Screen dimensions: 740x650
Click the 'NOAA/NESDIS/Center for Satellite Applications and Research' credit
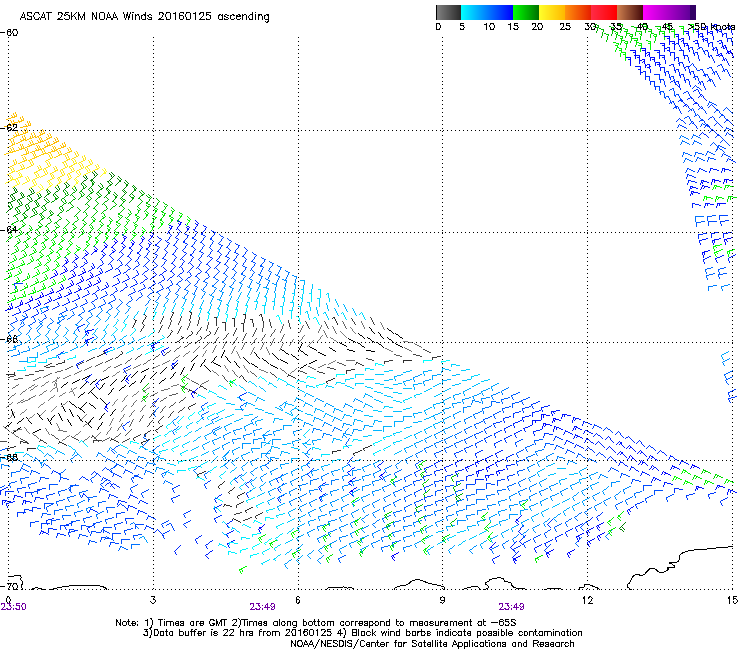pos(432,644)
